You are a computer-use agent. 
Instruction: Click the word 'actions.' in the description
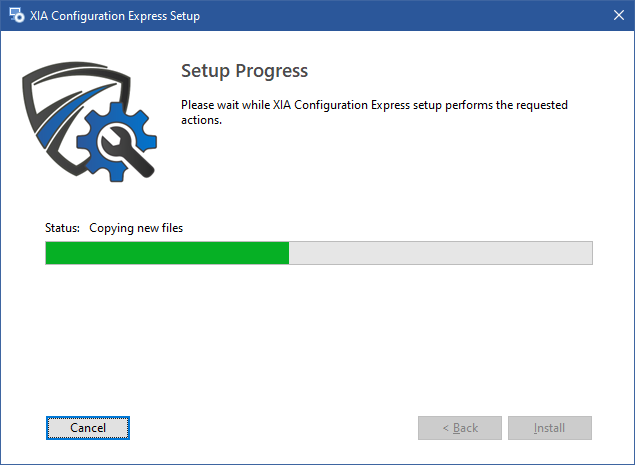(201, 120)
